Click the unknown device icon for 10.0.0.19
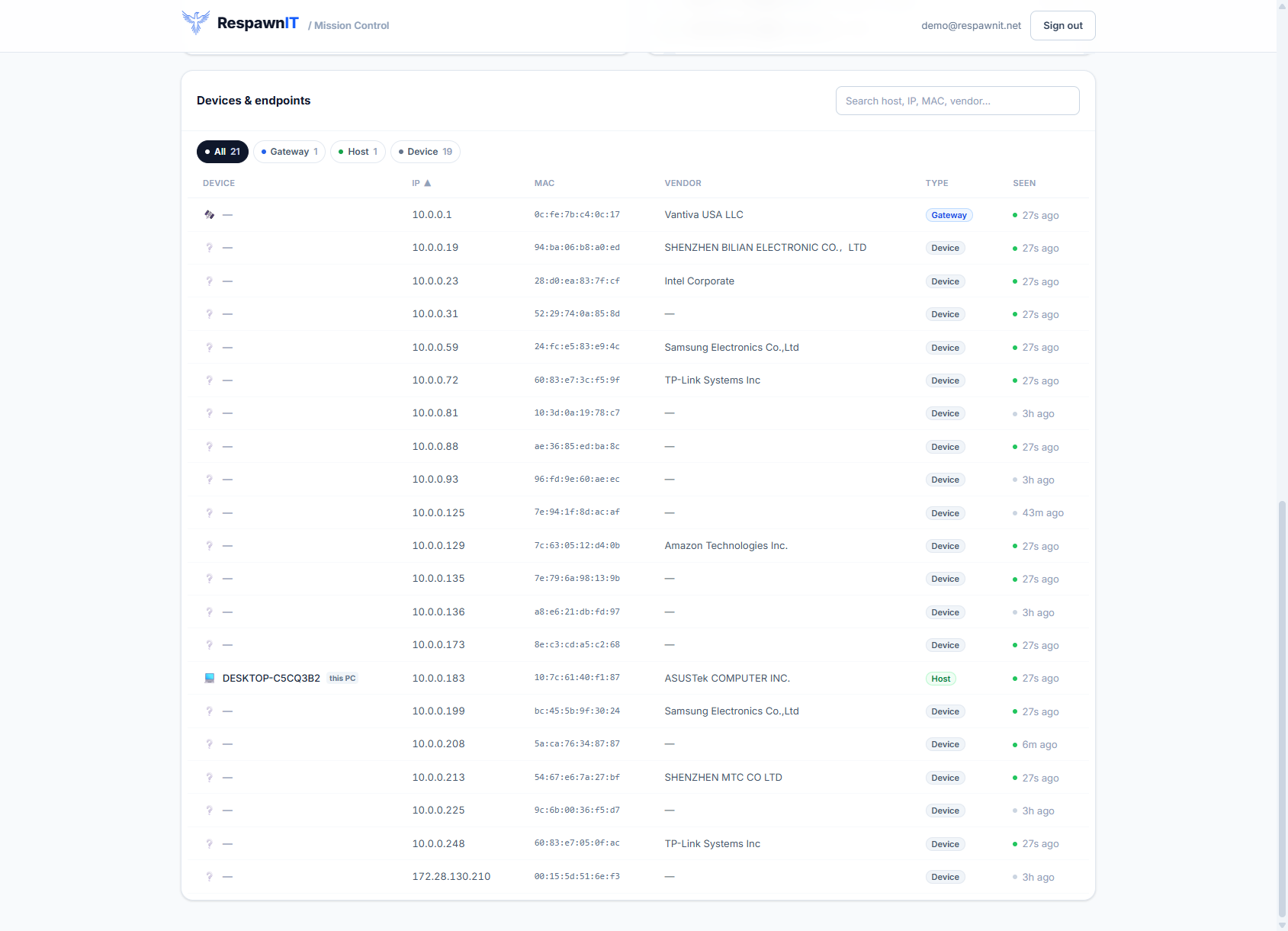1288x931 pixels. pos(209,248)
